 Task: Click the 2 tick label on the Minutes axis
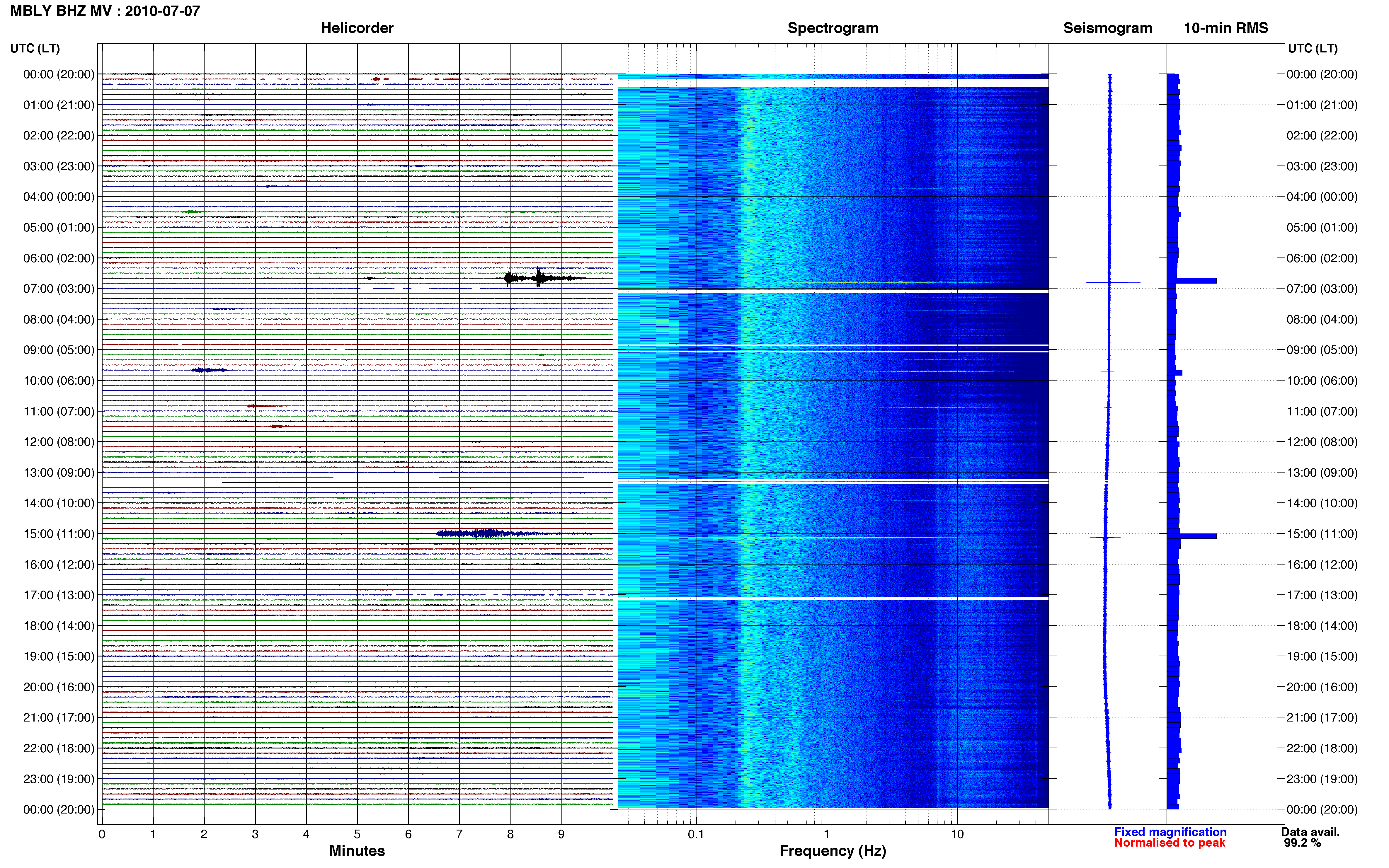204,834
